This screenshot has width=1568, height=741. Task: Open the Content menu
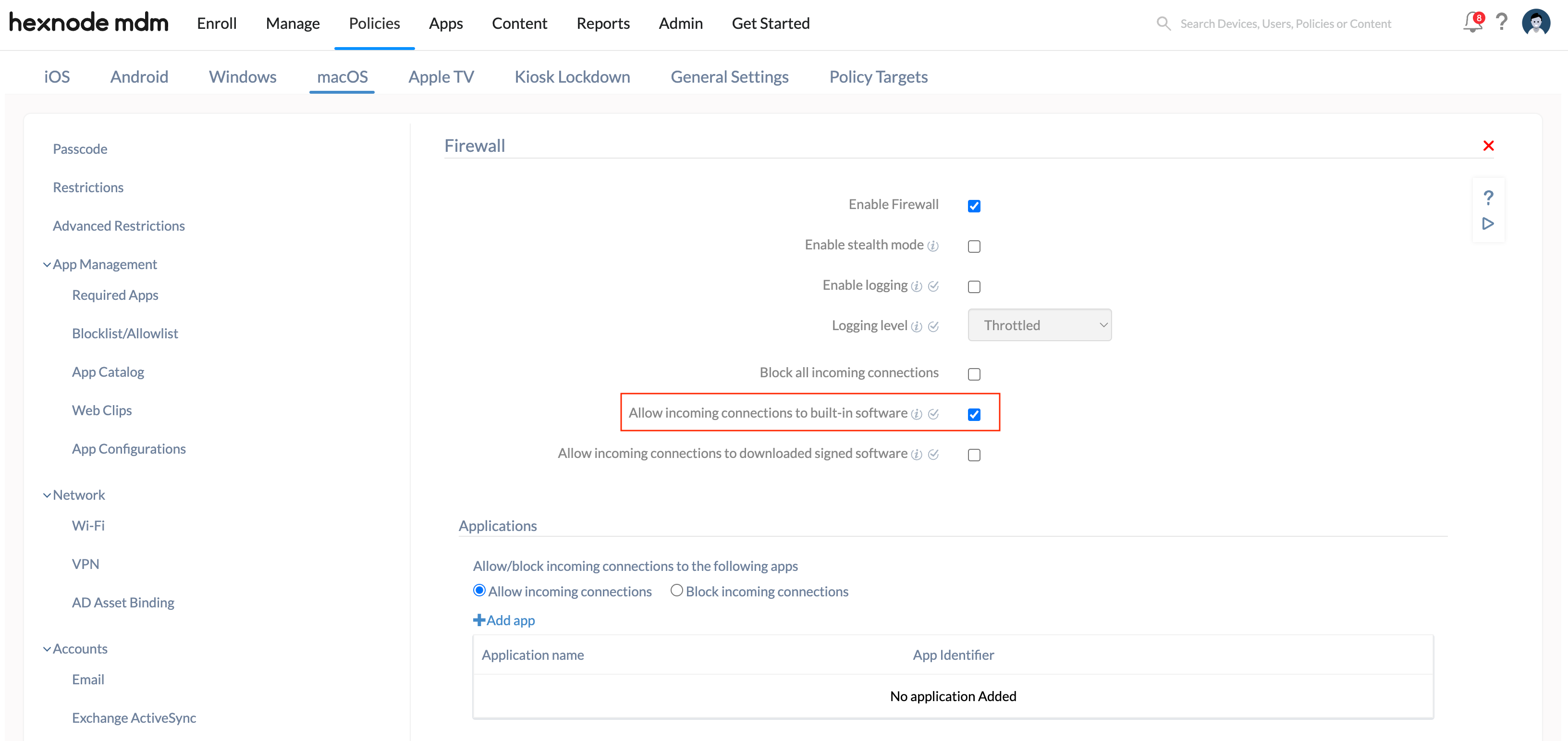click(x=519, y=23)
